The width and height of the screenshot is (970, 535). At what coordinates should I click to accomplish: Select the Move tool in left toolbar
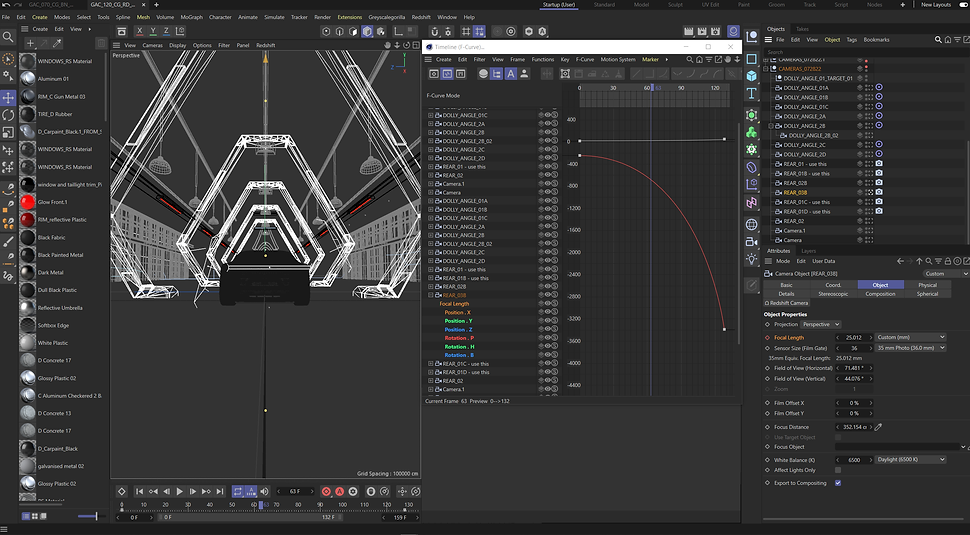(8, 97)
